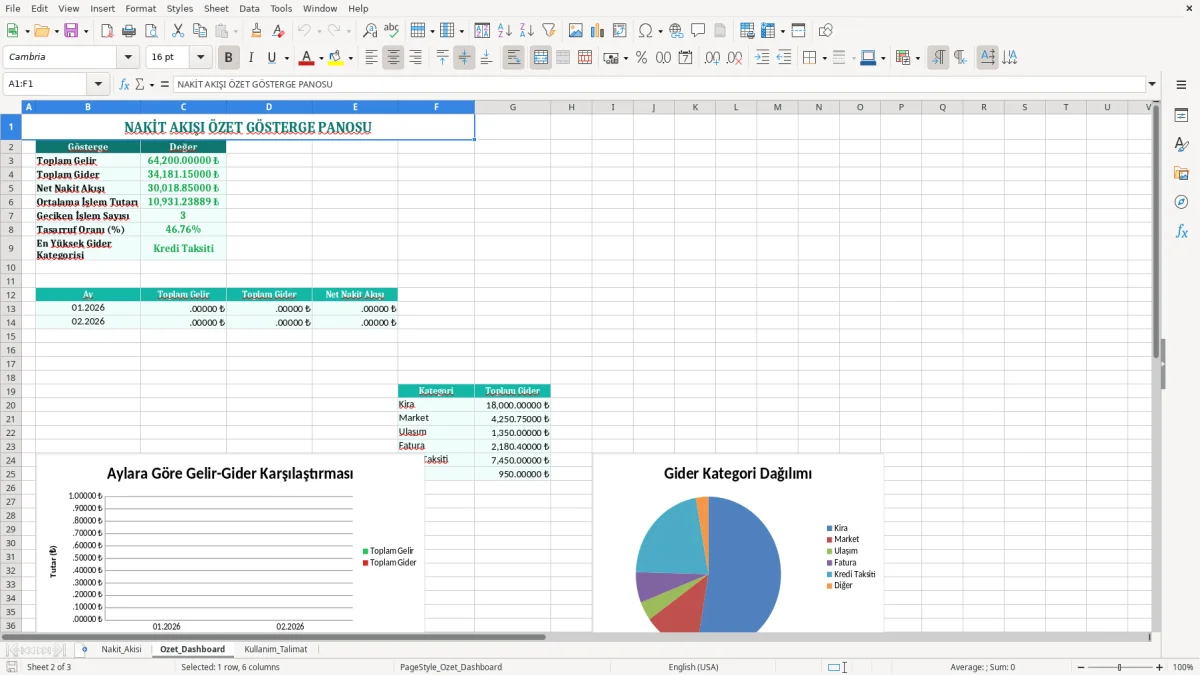Toggle bold formatting

pos(228,58)
